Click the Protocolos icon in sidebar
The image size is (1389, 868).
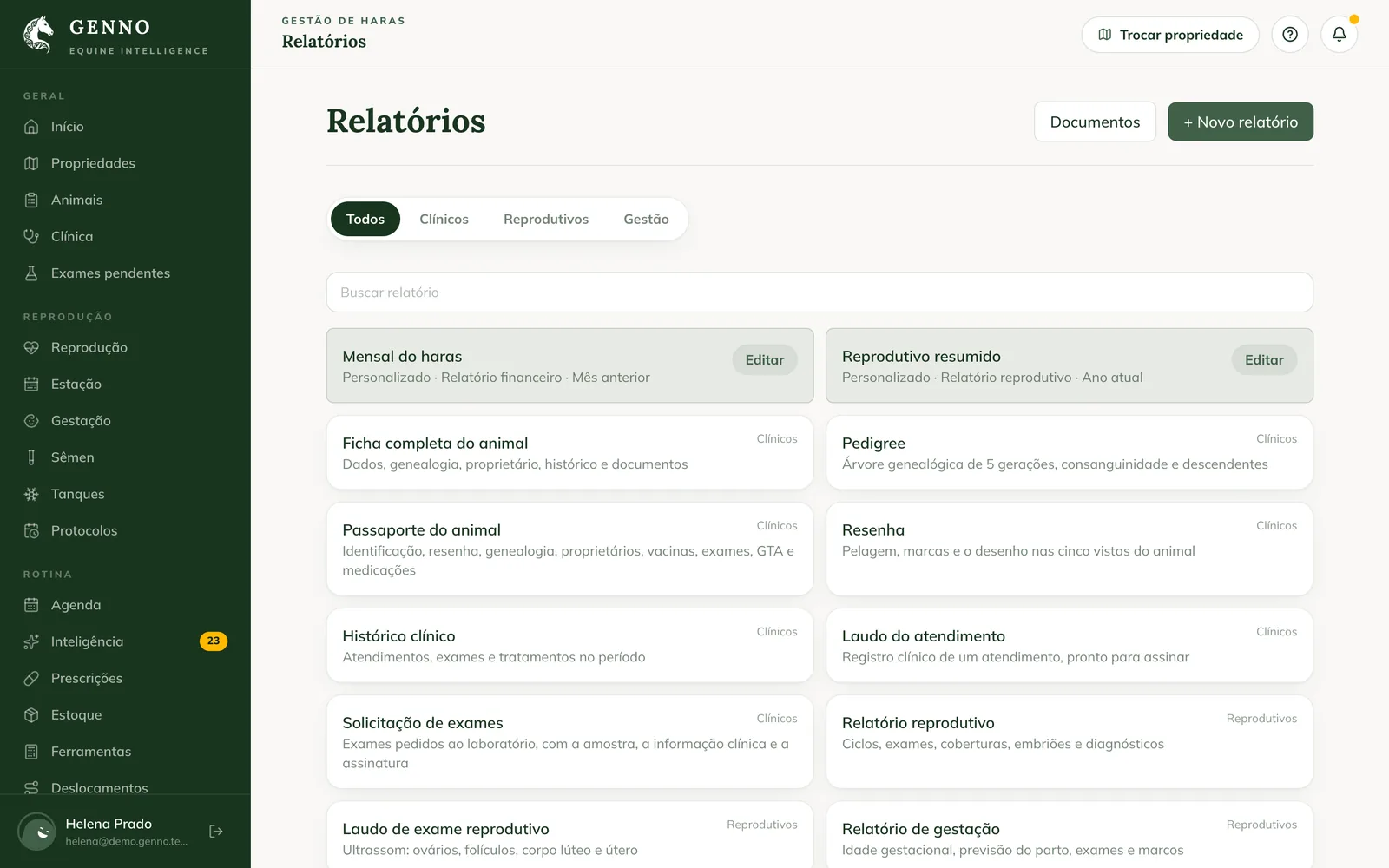pos(31,530)
